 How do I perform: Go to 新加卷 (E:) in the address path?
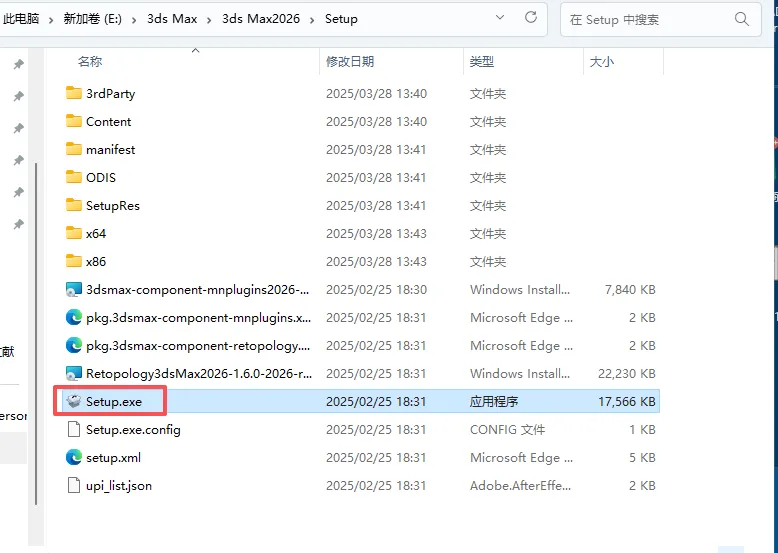(92, 19)
